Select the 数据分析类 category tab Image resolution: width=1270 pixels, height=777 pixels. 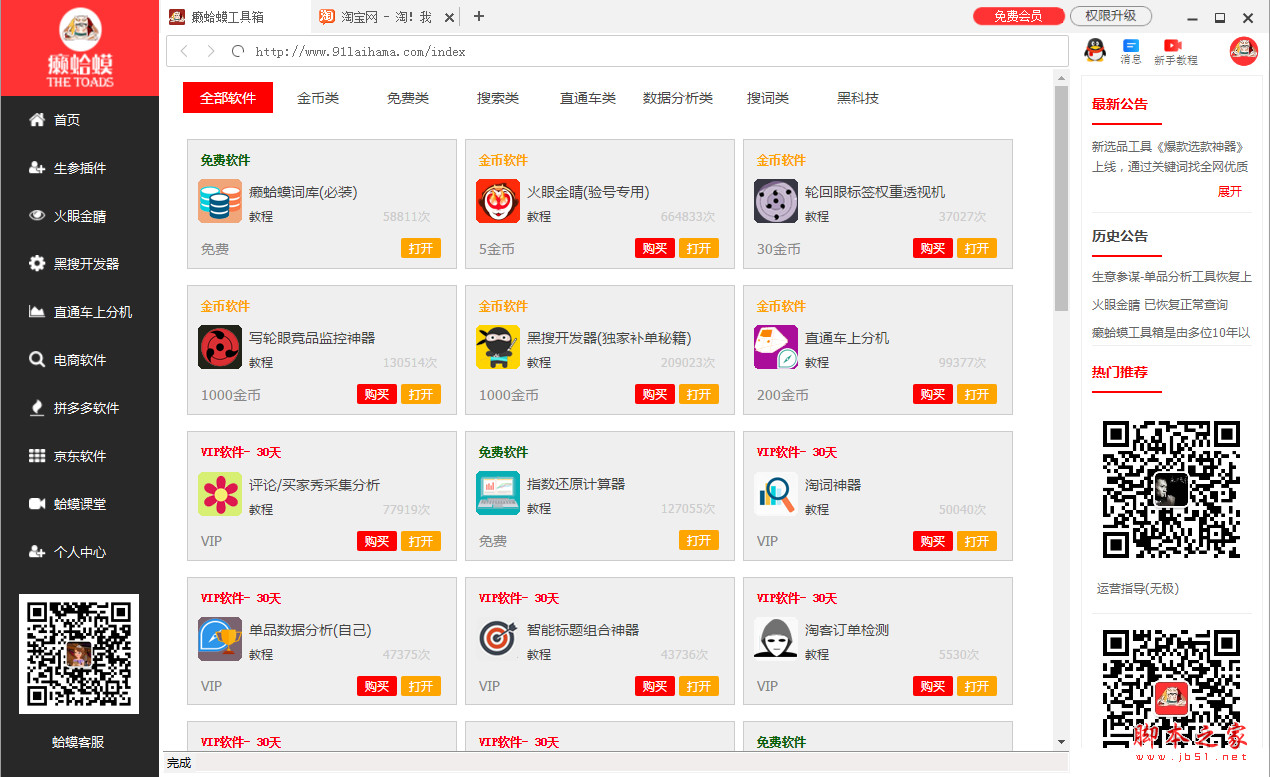[678, 98]
